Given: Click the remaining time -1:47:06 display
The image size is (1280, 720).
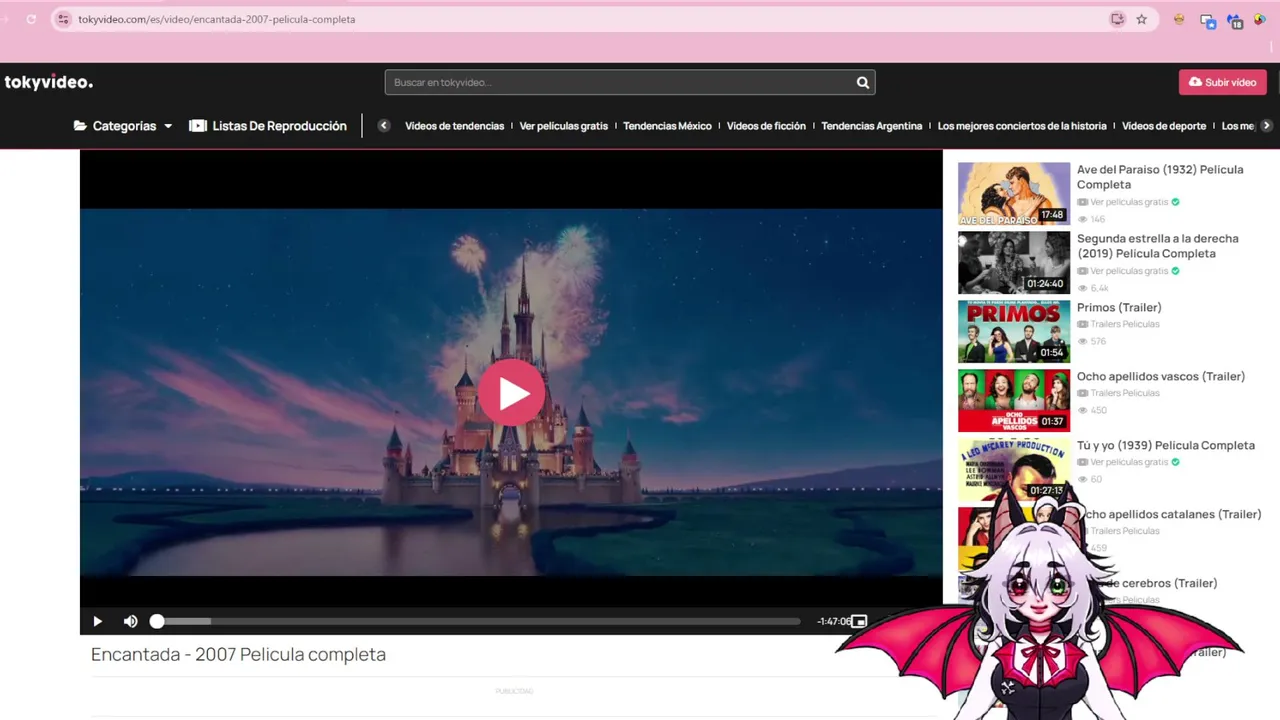Looking at the screenshot, I should (x=833, y=621).
